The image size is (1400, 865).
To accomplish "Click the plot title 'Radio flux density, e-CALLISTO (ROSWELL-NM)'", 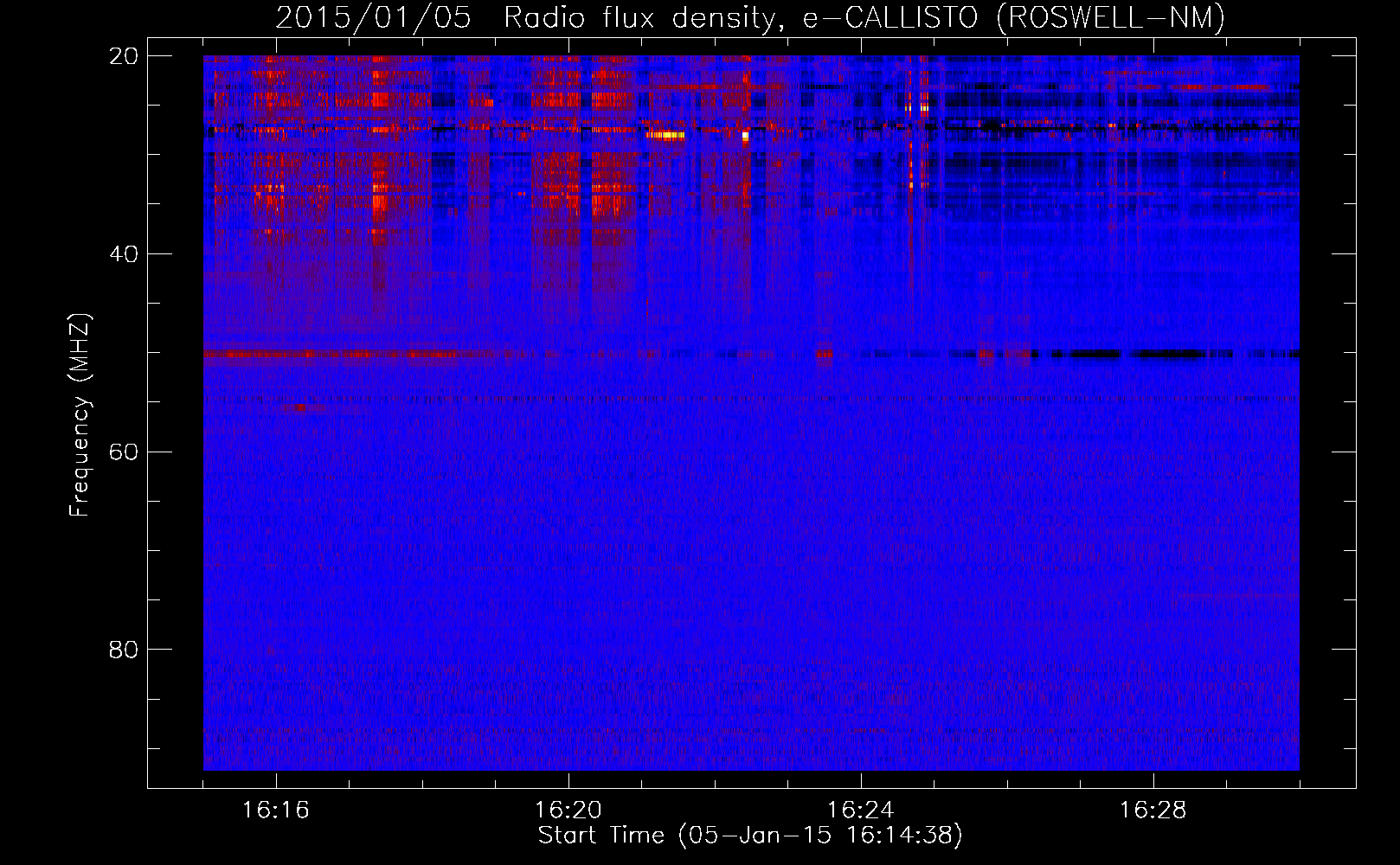I will 864,17.
